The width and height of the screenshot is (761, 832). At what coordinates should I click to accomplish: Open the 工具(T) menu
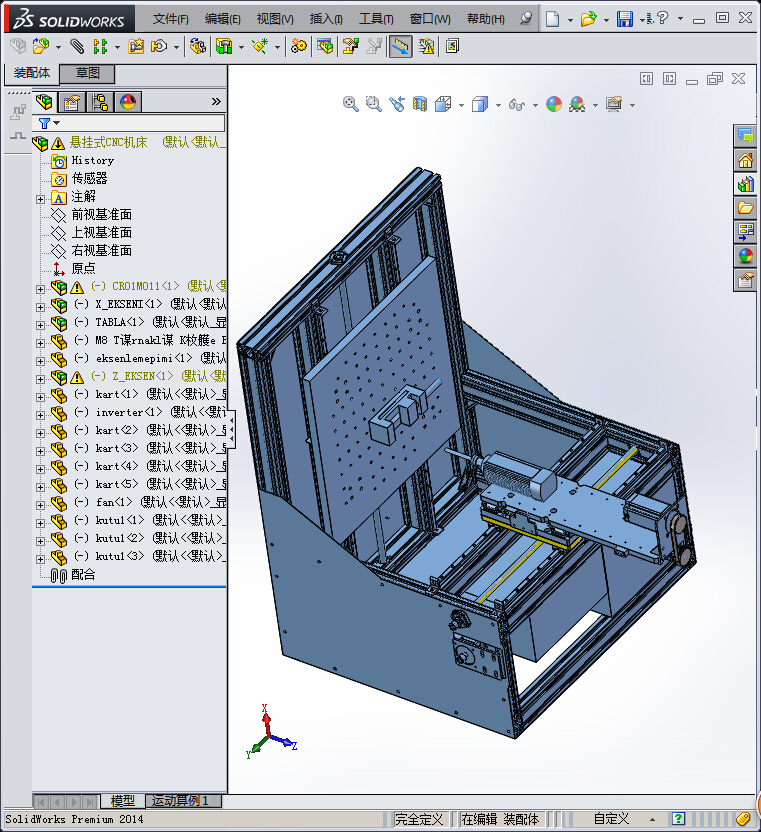(x=376, y=19)
